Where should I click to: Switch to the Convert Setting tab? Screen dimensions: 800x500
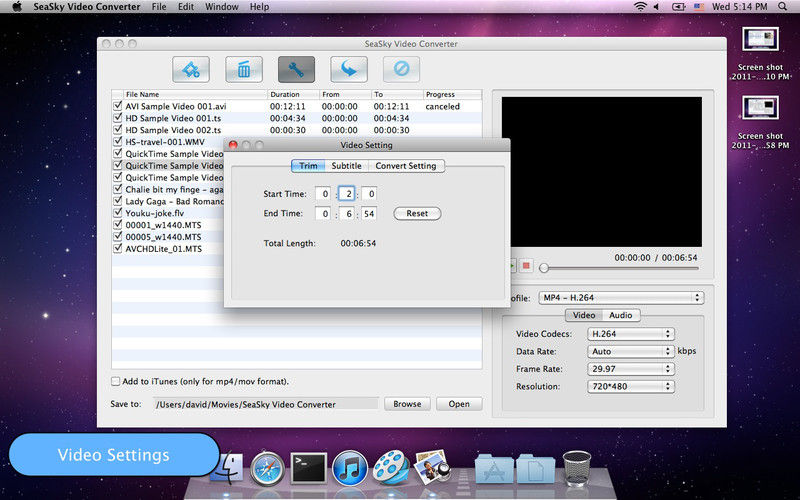click(x=405, y=166)
